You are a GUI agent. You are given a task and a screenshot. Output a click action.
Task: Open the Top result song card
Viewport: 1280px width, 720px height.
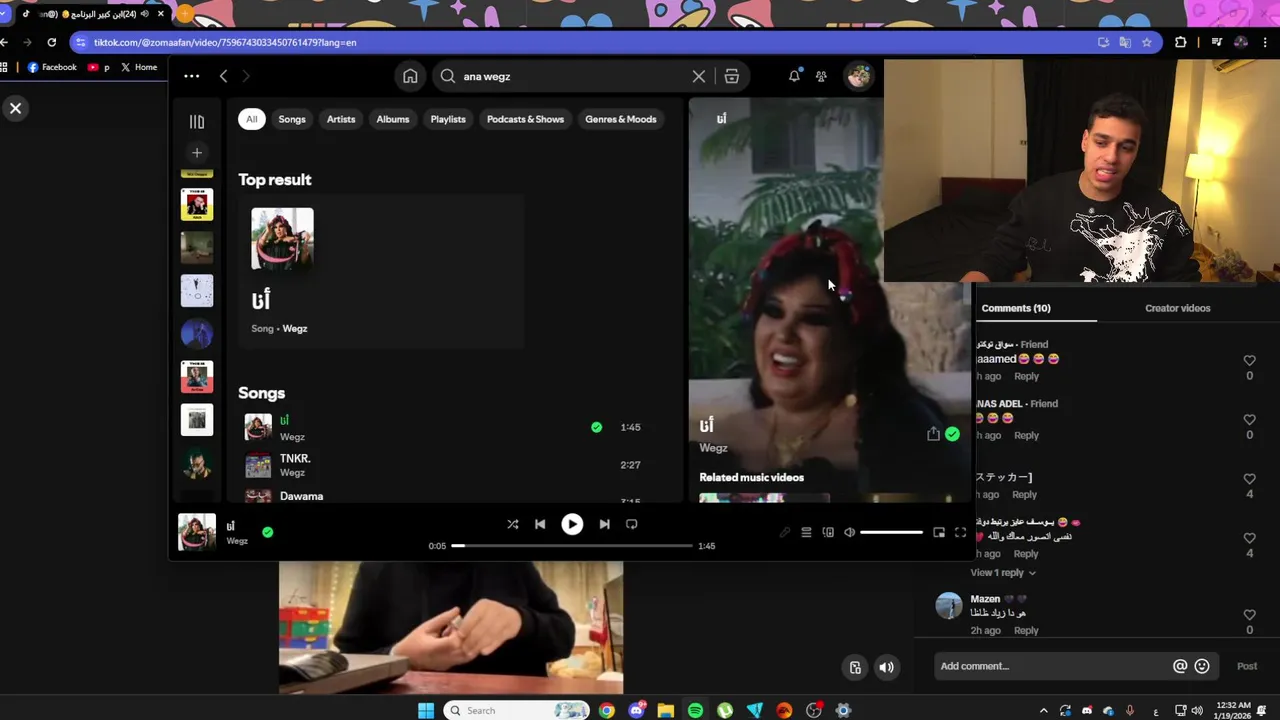[x=381, y=272]
